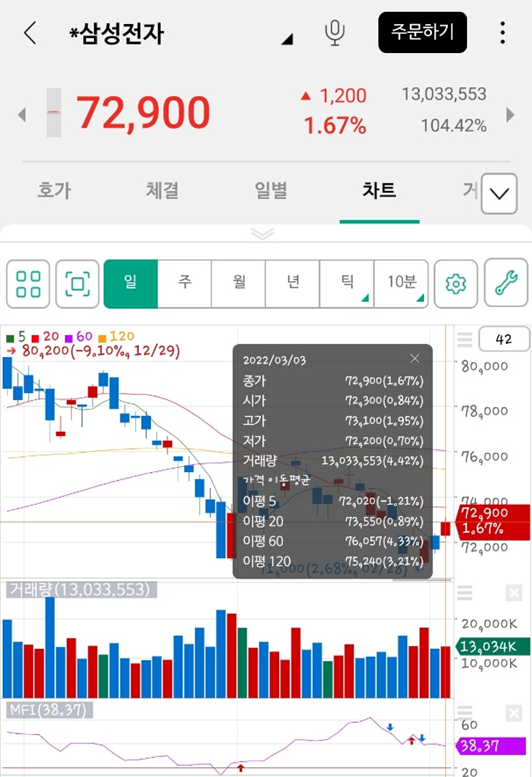Tap the 주문하기 order button
Screen dimensions: 532x777
pos(423,32)
